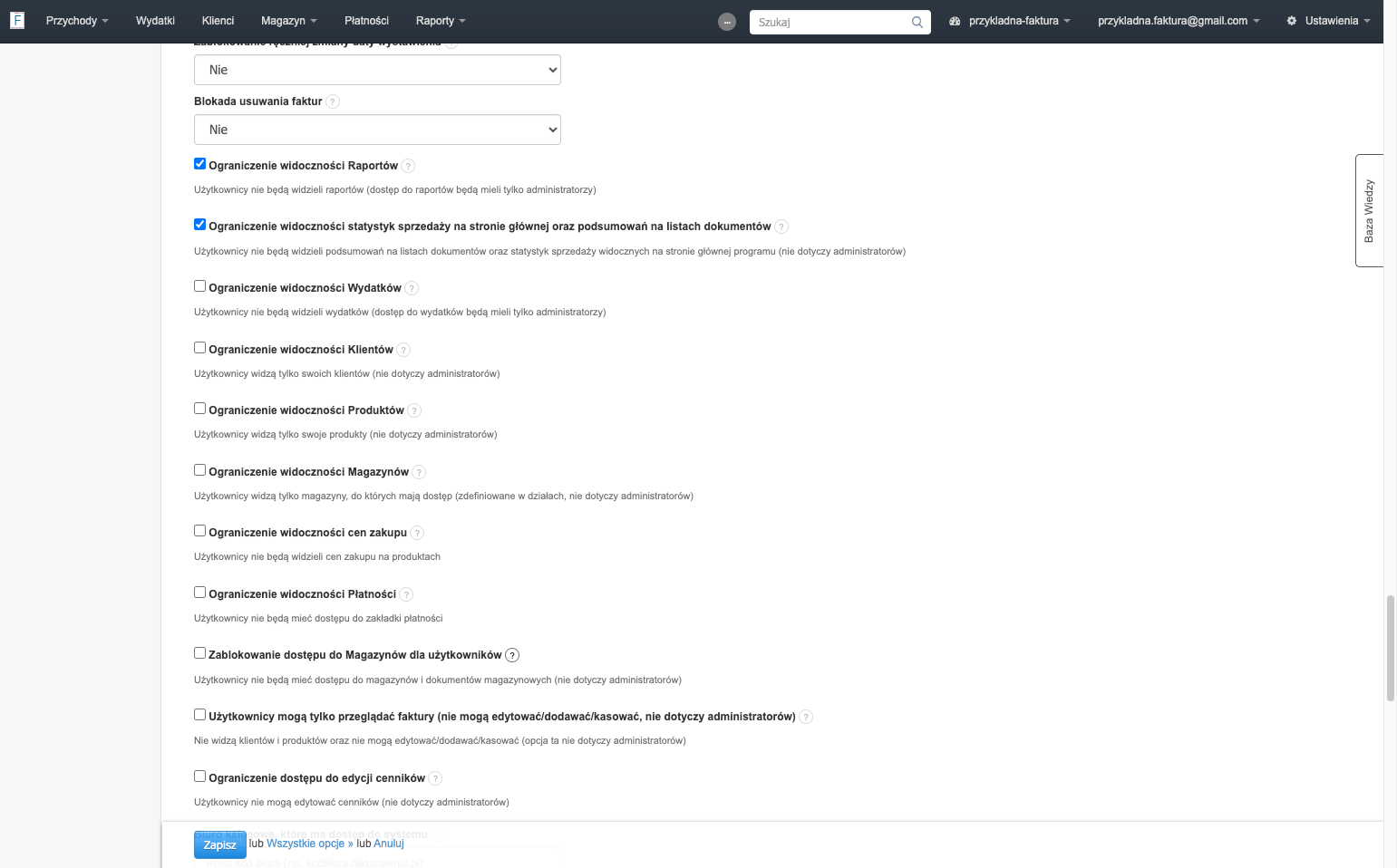The image size is (1397, 868).
Task: Expand the Magazyn menu
Action: [289, 21]
